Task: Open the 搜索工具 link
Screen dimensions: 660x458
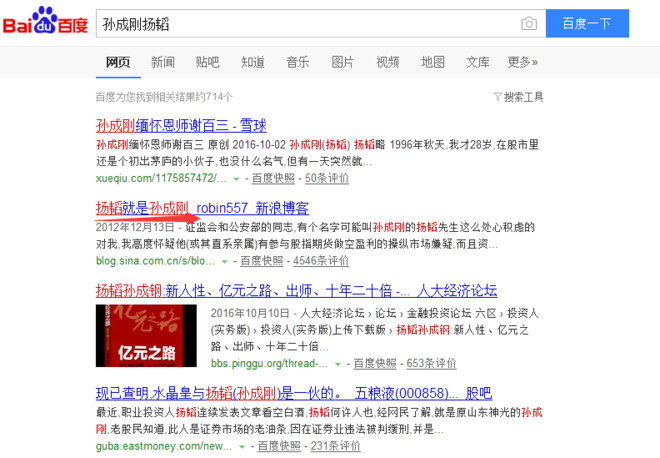Action: point(523,97)
